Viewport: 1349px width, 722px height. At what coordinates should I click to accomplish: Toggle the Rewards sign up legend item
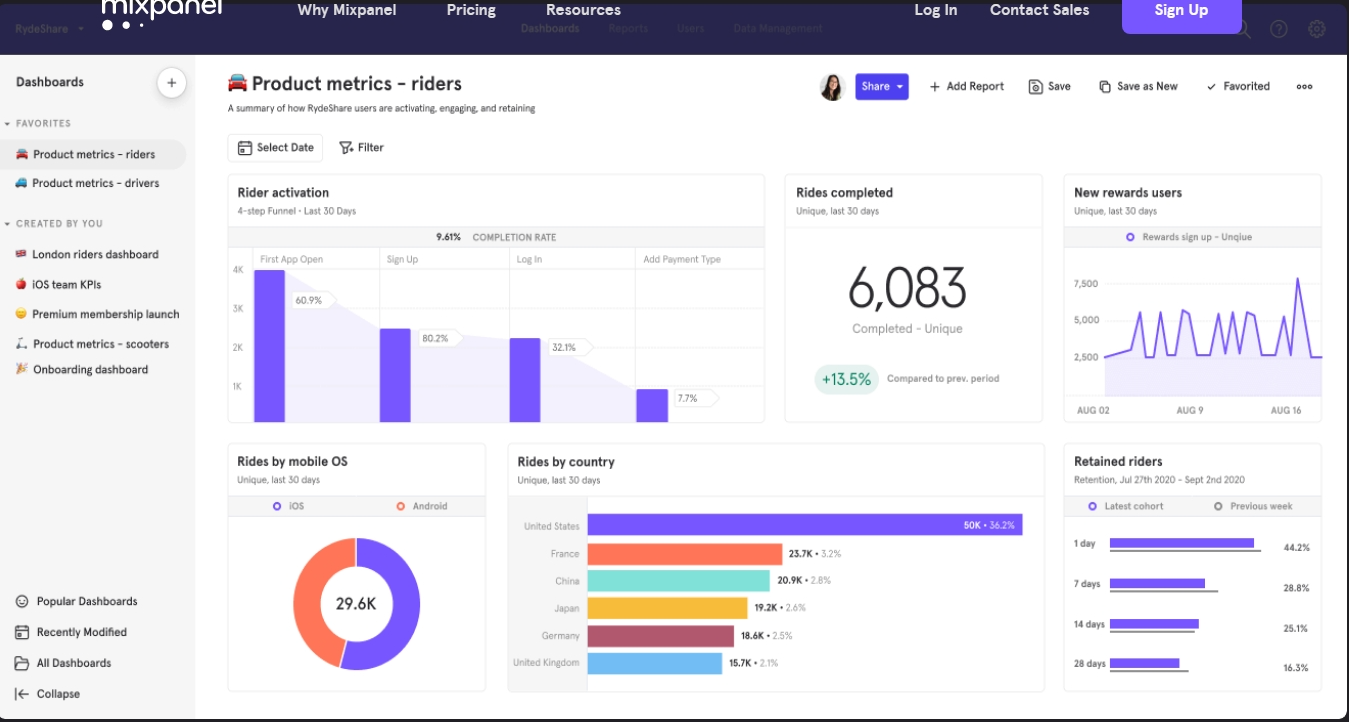(x=1189, y=238)
